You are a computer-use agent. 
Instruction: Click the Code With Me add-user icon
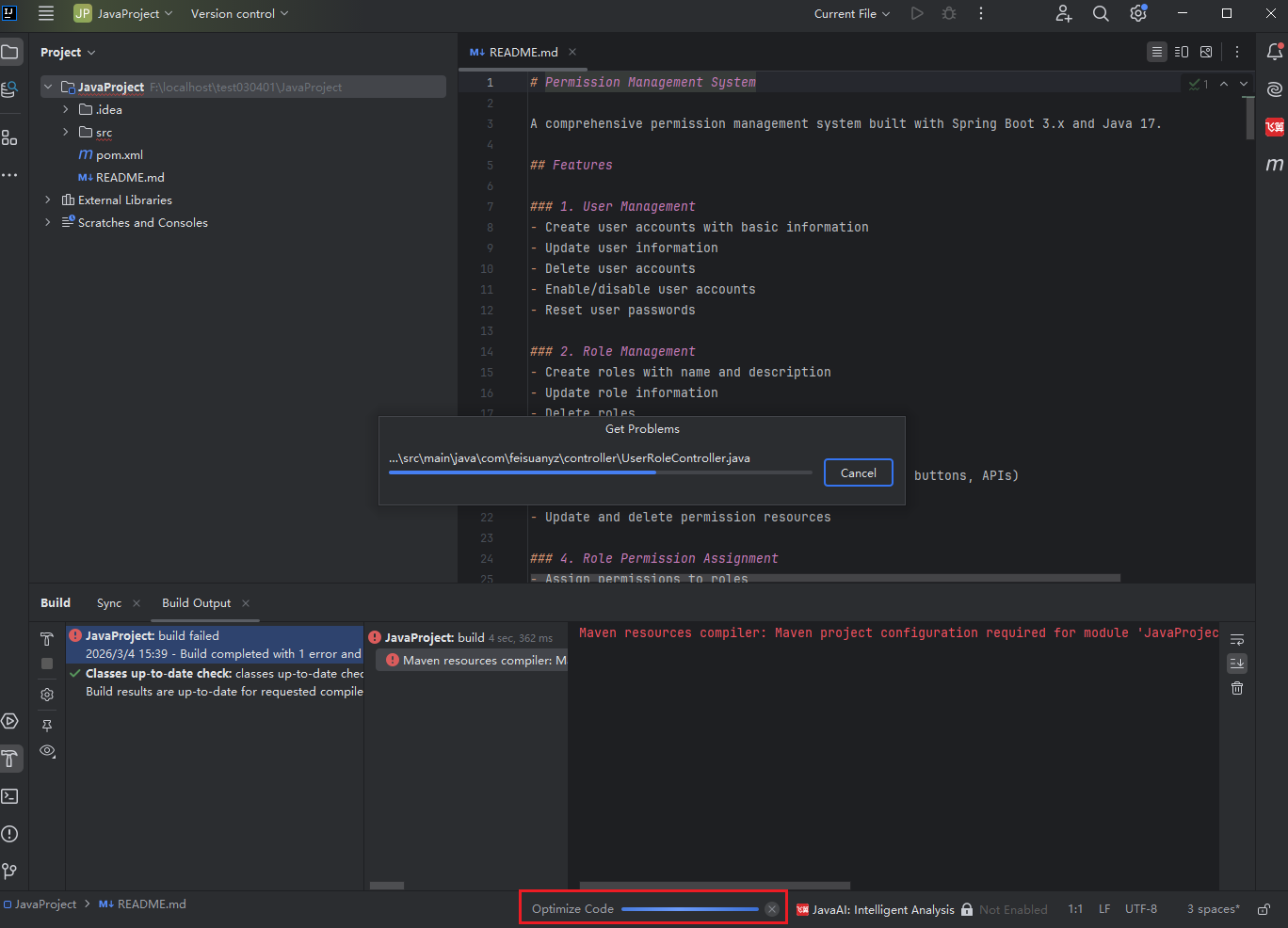click(x=1063, y=13)
